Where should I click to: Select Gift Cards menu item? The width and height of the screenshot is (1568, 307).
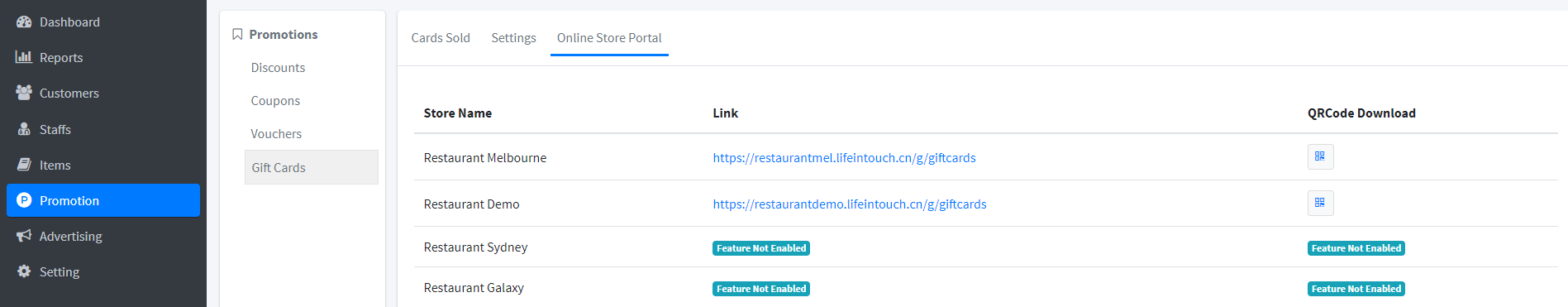click(x=311, y=167)
